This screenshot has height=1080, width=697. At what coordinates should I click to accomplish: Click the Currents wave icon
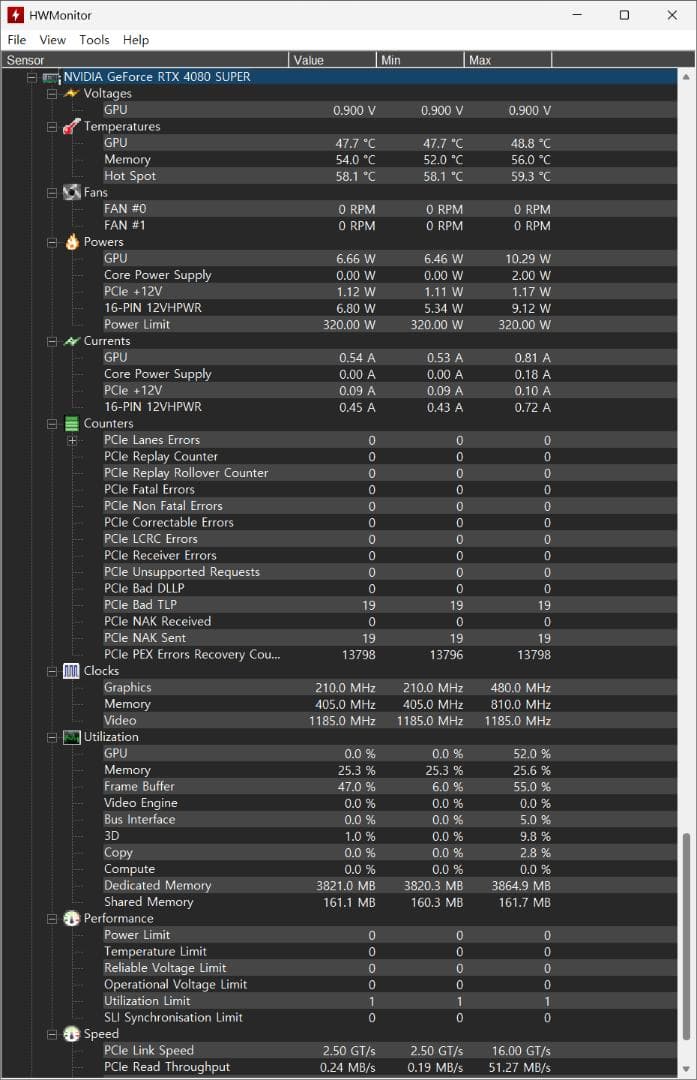[x=72, y=341]
